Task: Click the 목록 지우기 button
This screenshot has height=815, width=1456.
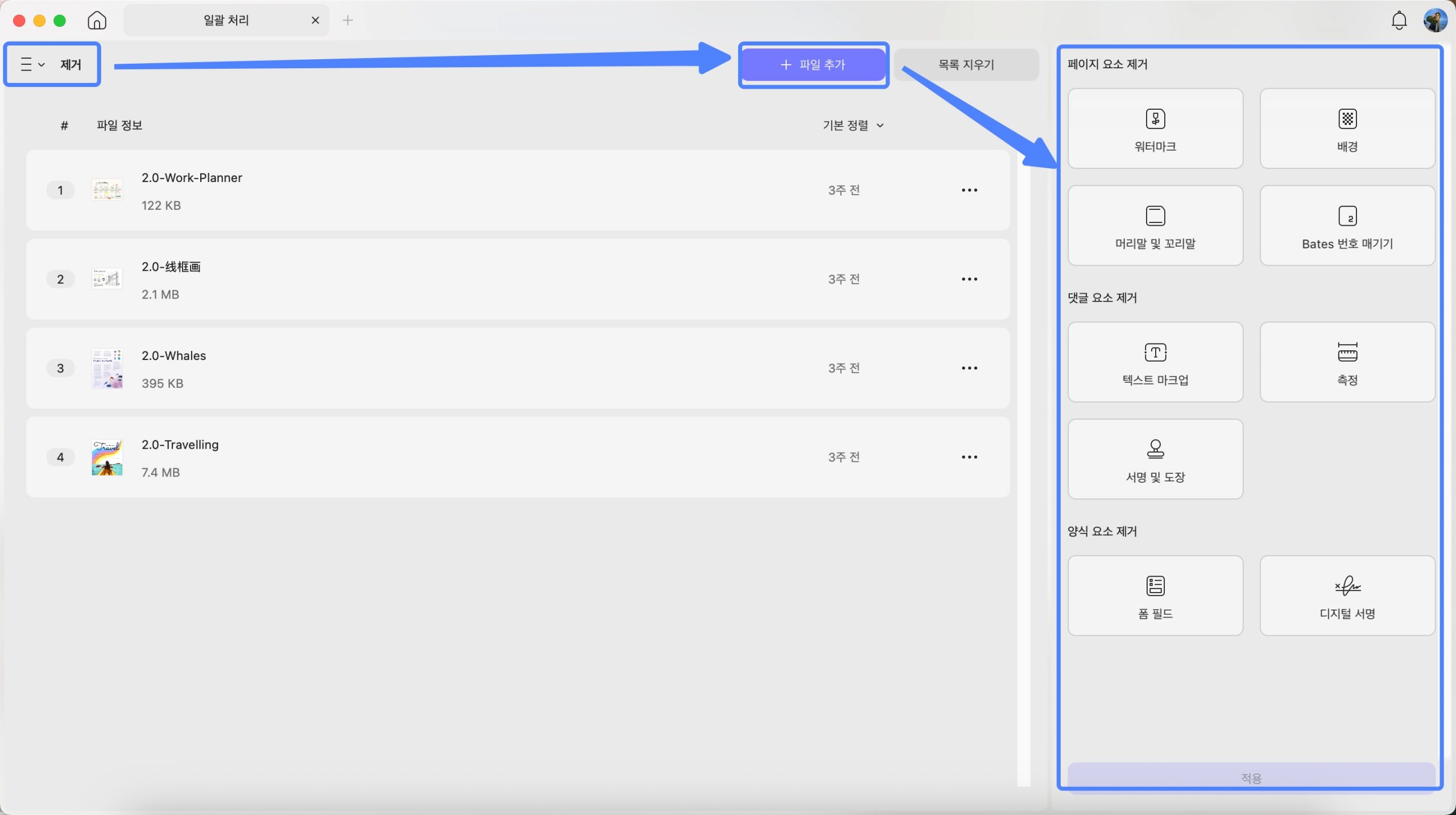Action: click(x=966, y=65)
